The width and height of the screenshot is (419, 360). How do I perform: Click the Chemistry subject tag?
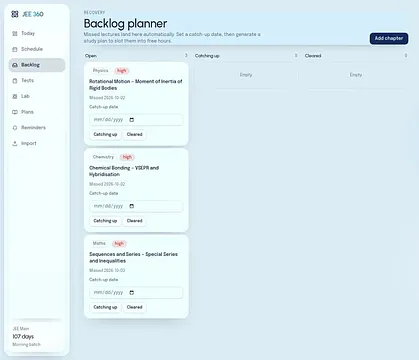click(x=103, y=157)
